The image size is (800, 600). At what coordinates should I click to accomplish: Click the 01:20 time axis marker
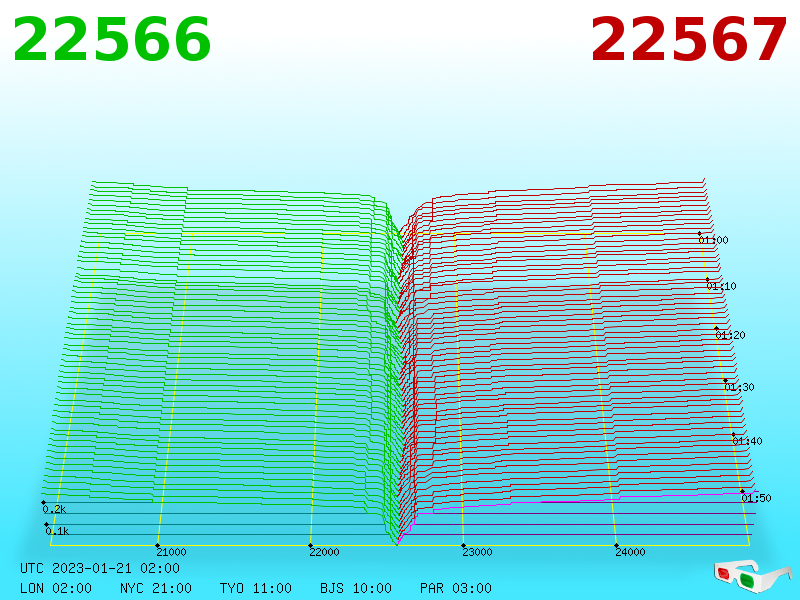pyautogui.click(x=731, y=335)
